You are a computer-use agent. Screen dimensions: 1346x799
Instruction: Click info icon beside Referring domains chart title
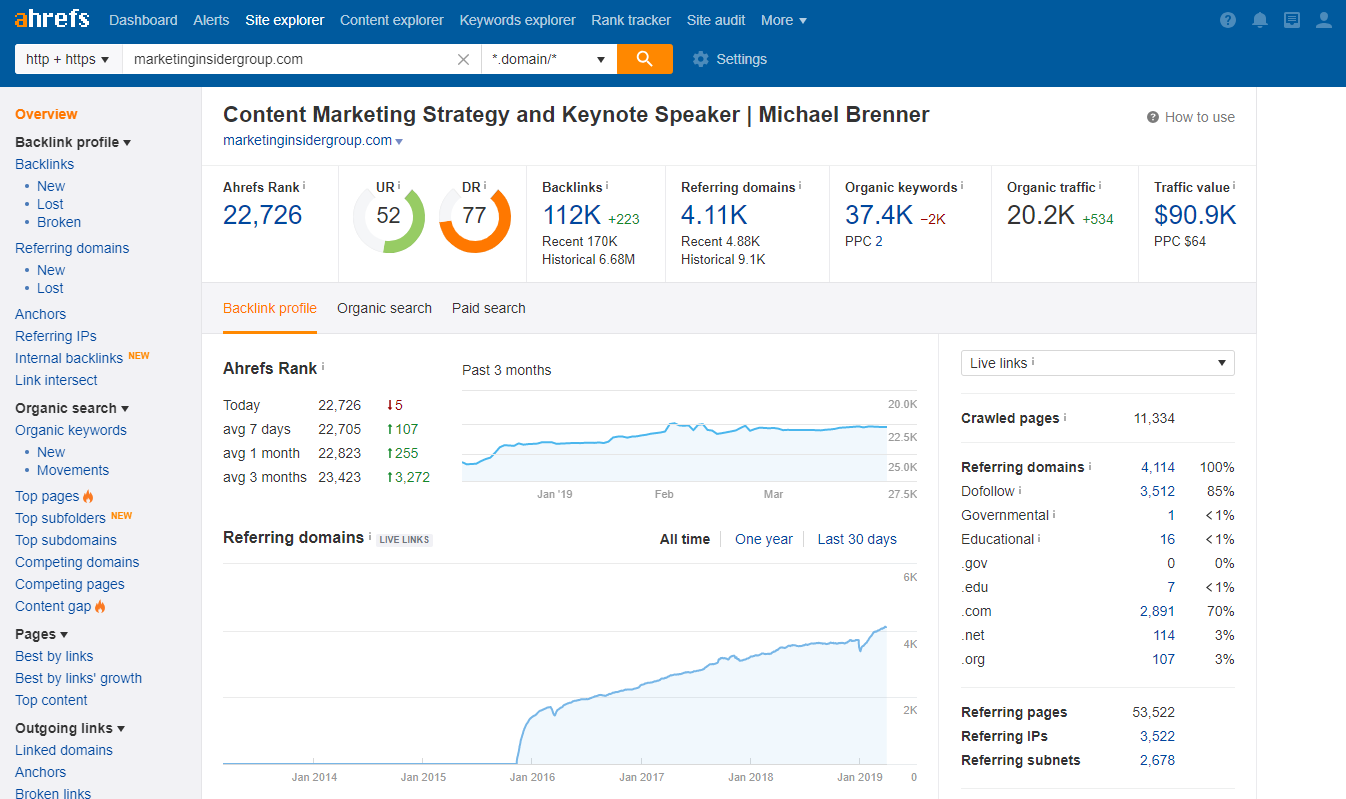pyautogui.click(x=370, y=536)
